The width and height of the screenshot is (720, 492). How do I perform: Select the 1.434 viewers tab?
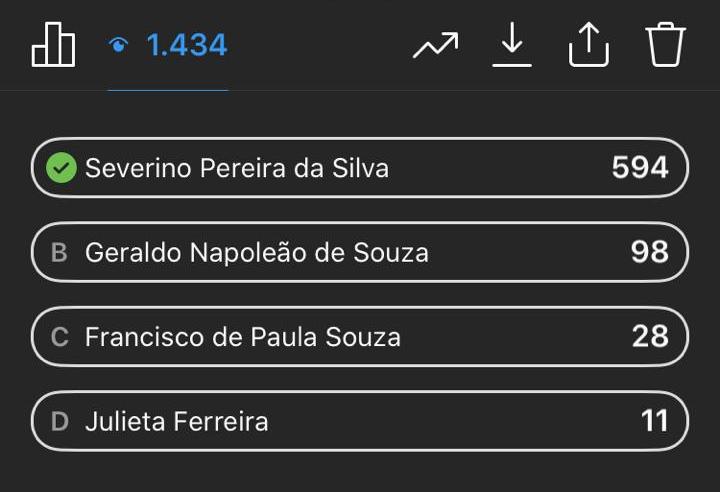168,45
